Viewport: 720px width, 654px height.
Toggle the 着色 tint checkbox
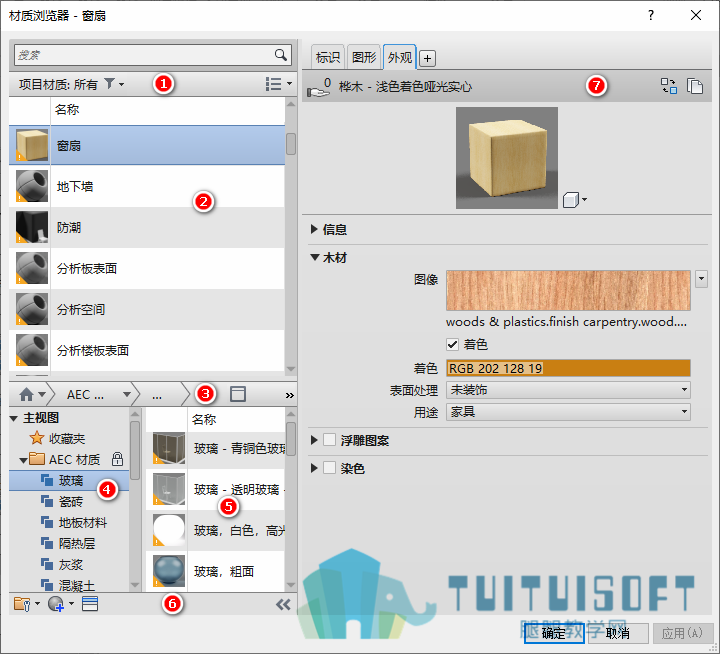pyautogui.click(x=452, y=344)
